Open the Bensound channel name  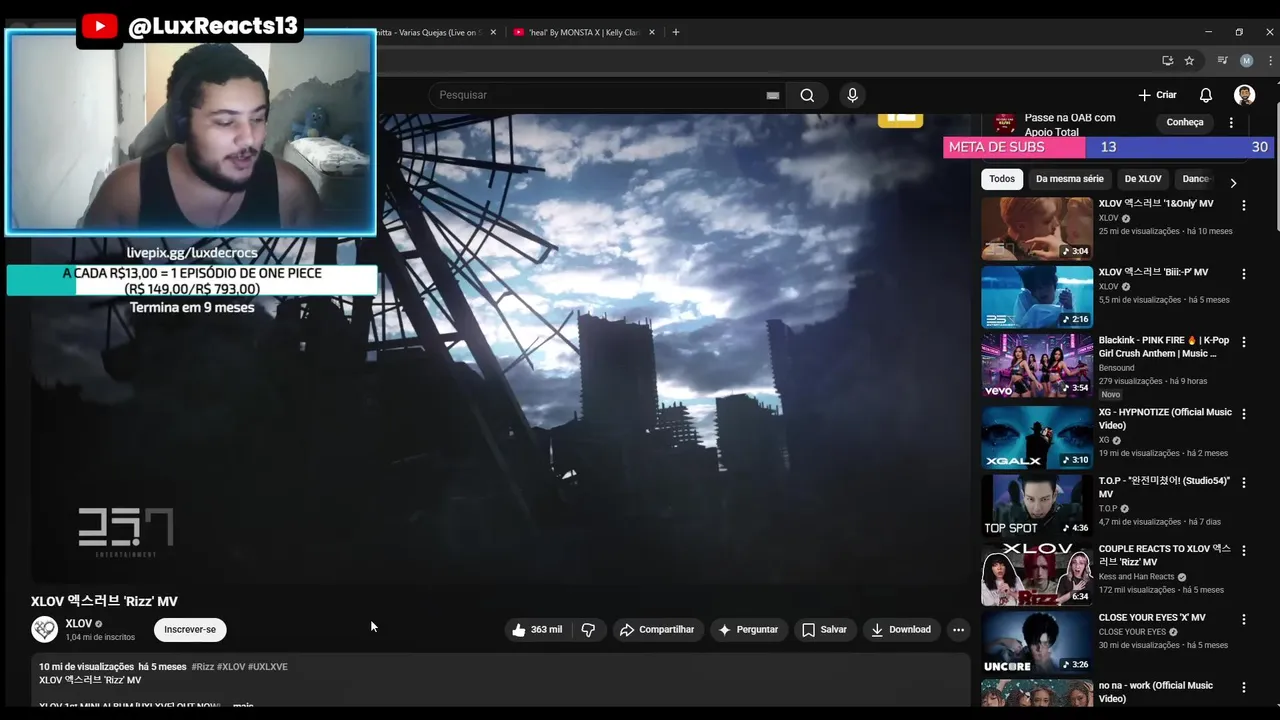pos(1117,367)
